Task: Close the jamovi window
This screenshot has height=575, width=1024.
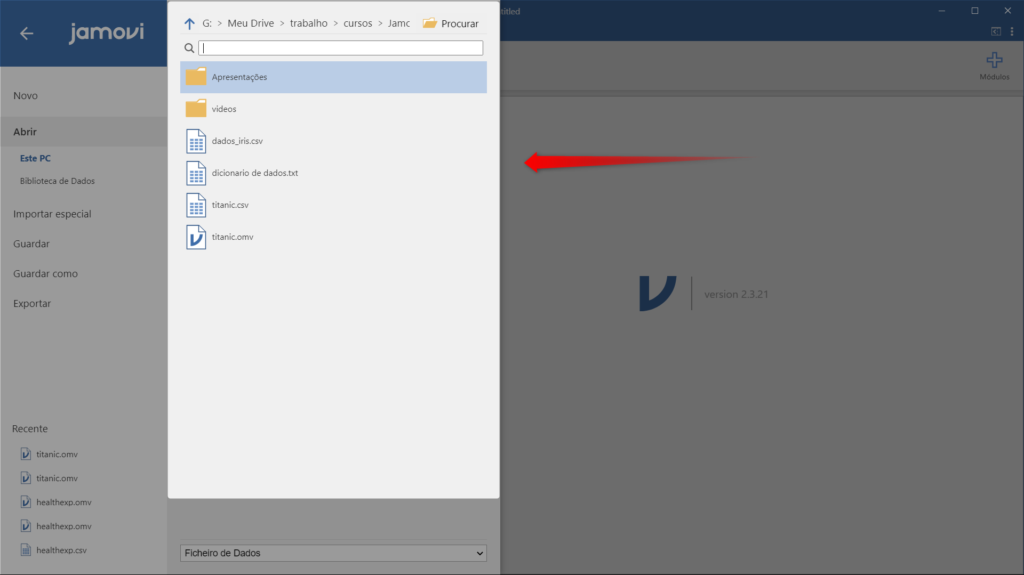Action: (x=1008, y=10)
